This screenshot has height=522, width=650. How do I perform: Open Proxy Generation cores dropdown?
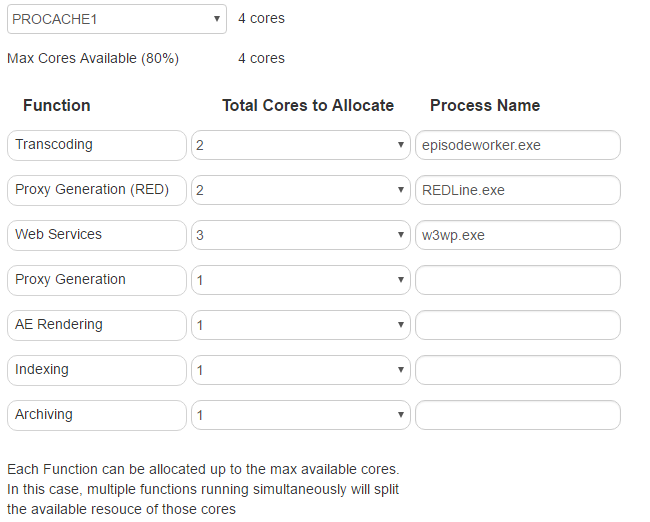301,280
